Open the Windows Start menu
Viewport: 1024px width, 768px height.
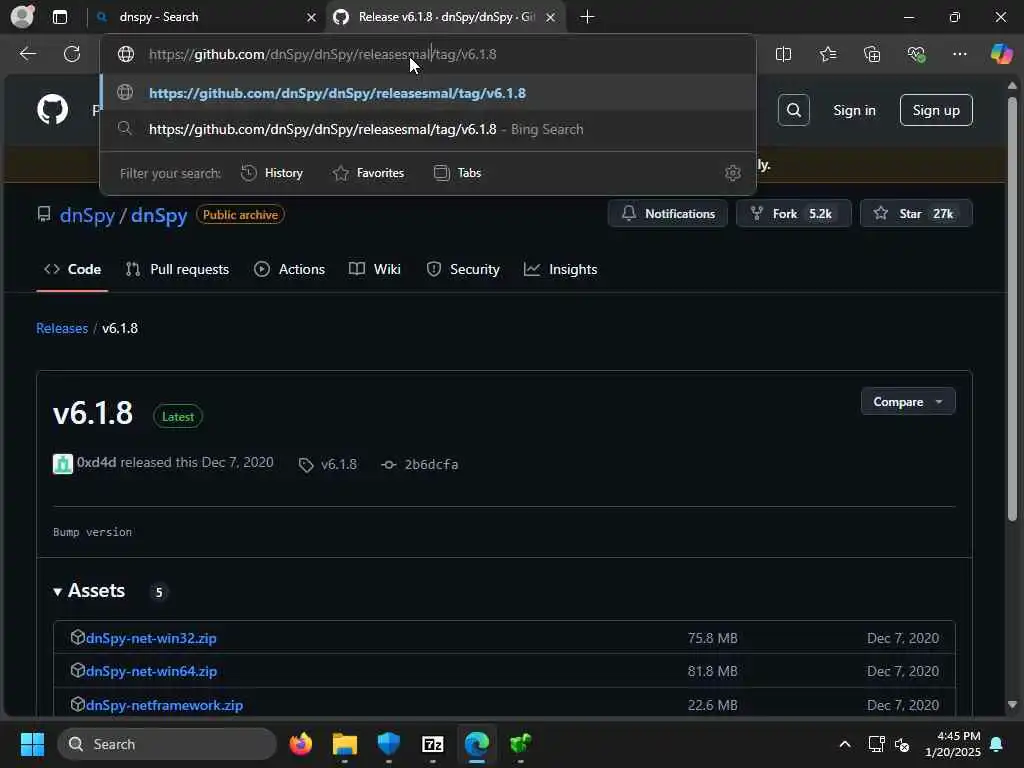[32, 744]
